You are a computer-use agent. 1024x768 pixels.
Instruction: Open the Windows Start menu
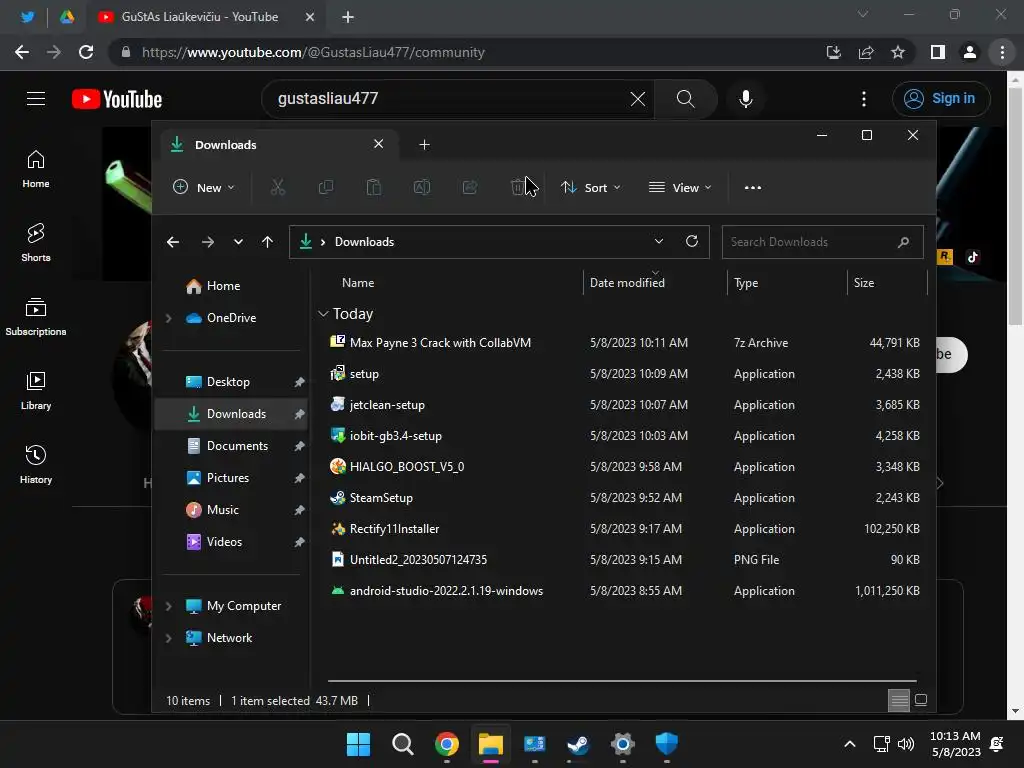(x=358, y=744)
